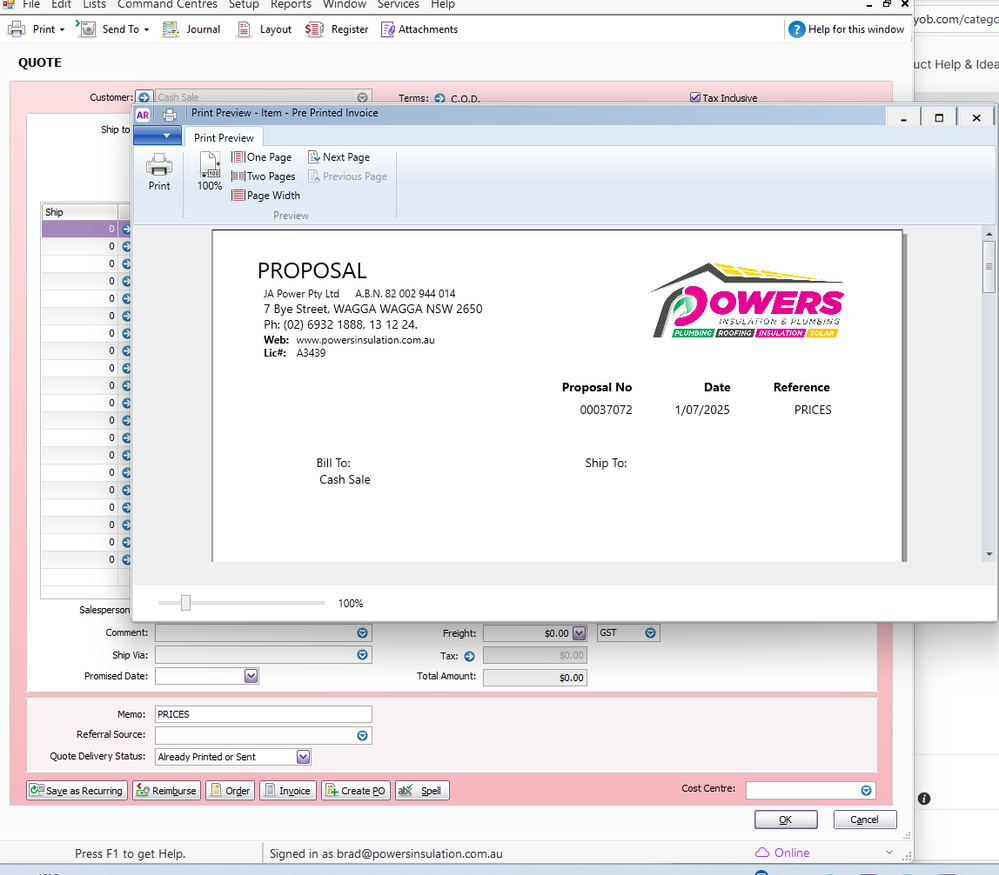Select One Page view
999x875 pixels.
point(261,157)
